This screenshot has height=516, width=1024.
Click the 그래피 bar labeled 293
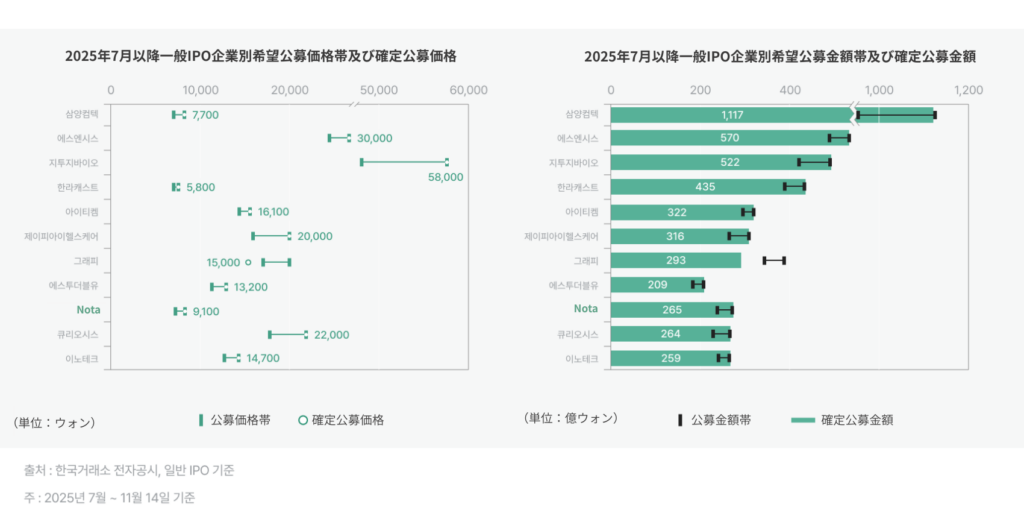[675, 261]
